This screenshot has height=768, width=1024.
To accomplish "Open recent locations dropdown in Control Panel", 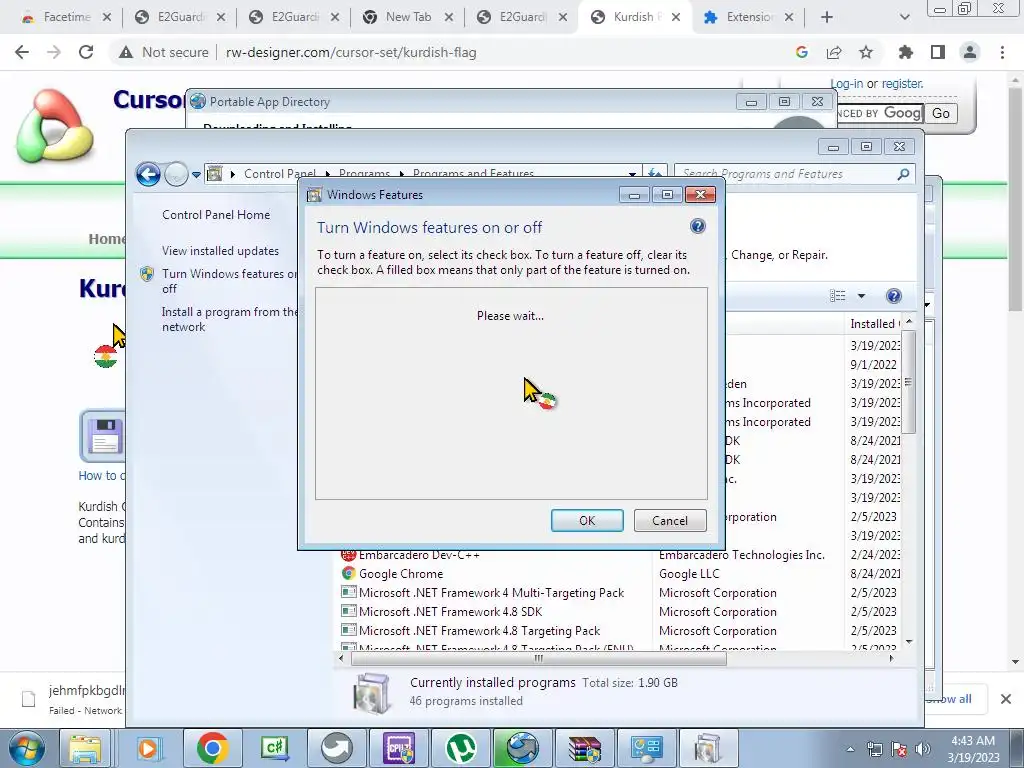I will 196,174.
